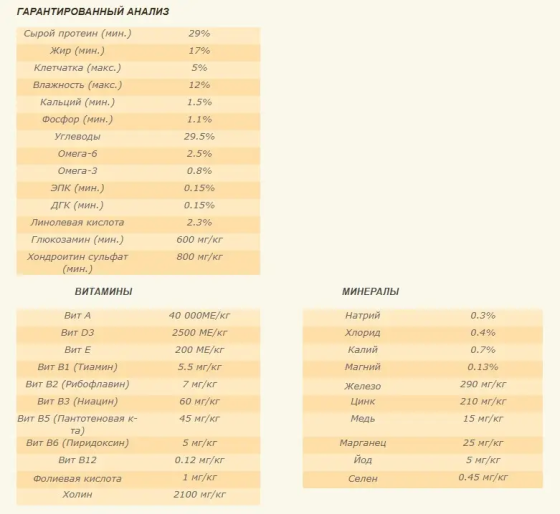Select the Клетчатка (макс.) label
This screenshot has width=560, height=514.
point(78,68)
